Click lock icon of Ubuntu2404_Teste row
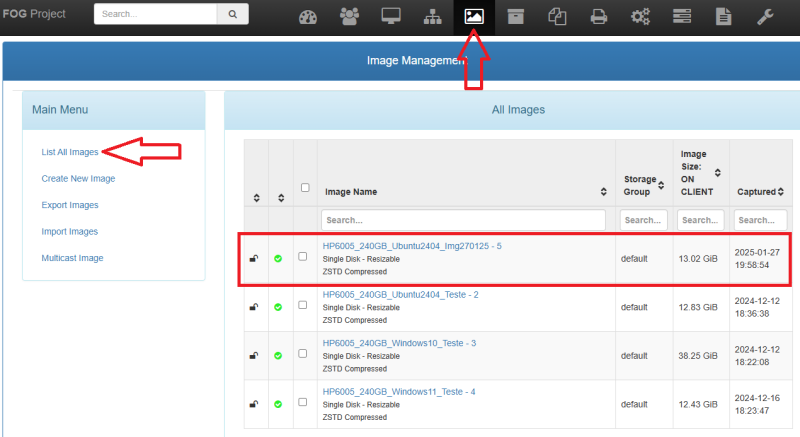 pyautogui.click(x=254, y=307)
